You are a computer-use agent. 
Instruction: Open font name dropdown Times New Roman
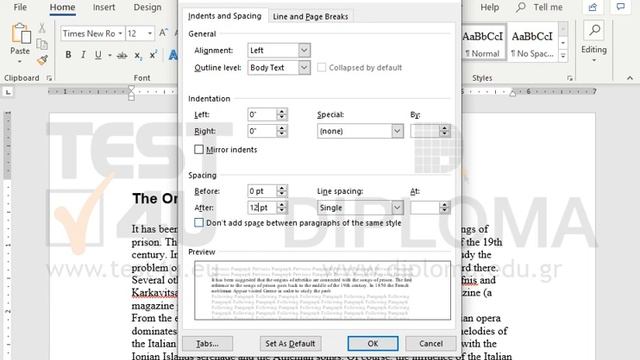click(120, 33)
